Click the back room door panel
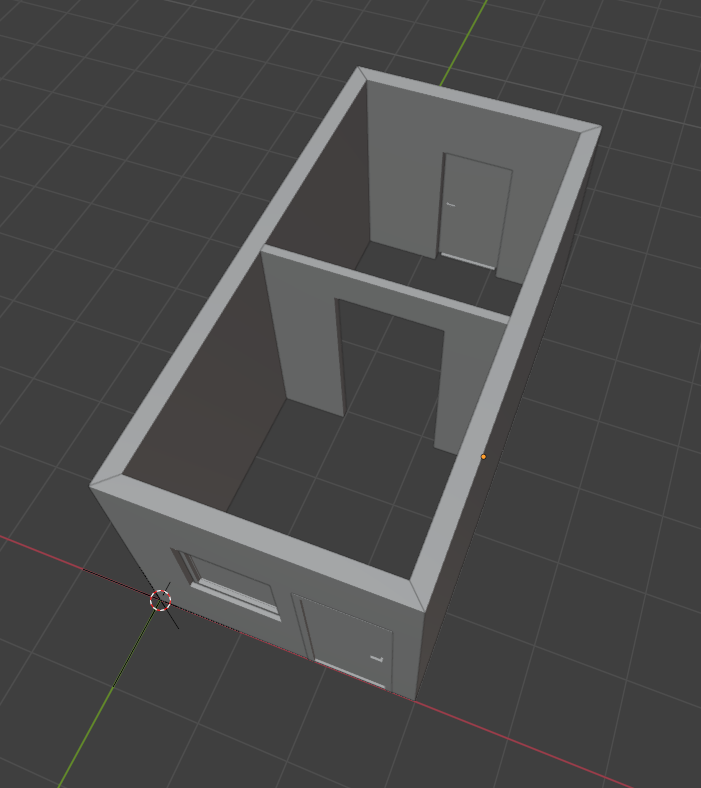 (476, 212)
